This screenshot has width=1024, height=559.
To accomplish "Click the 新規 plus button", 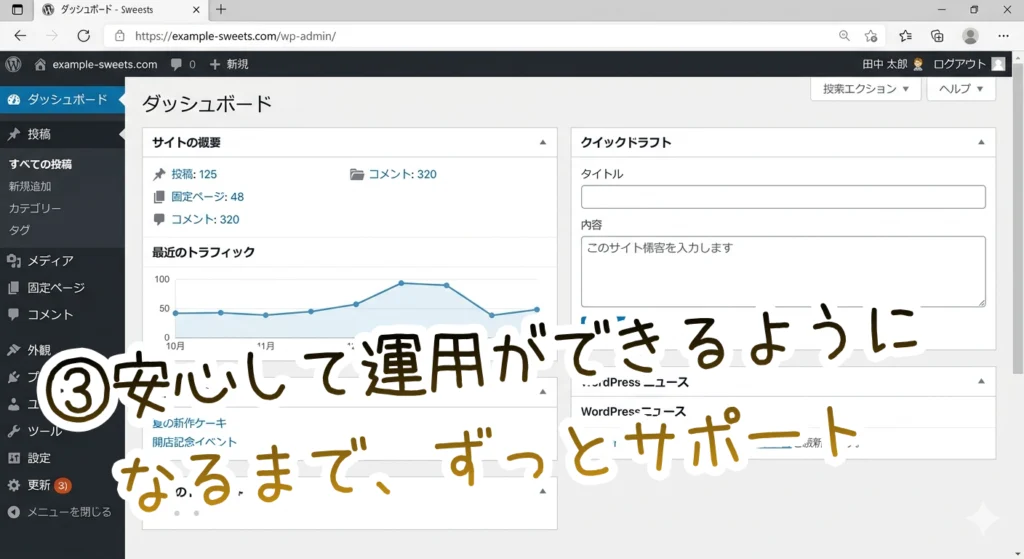I will coord(229,64).
